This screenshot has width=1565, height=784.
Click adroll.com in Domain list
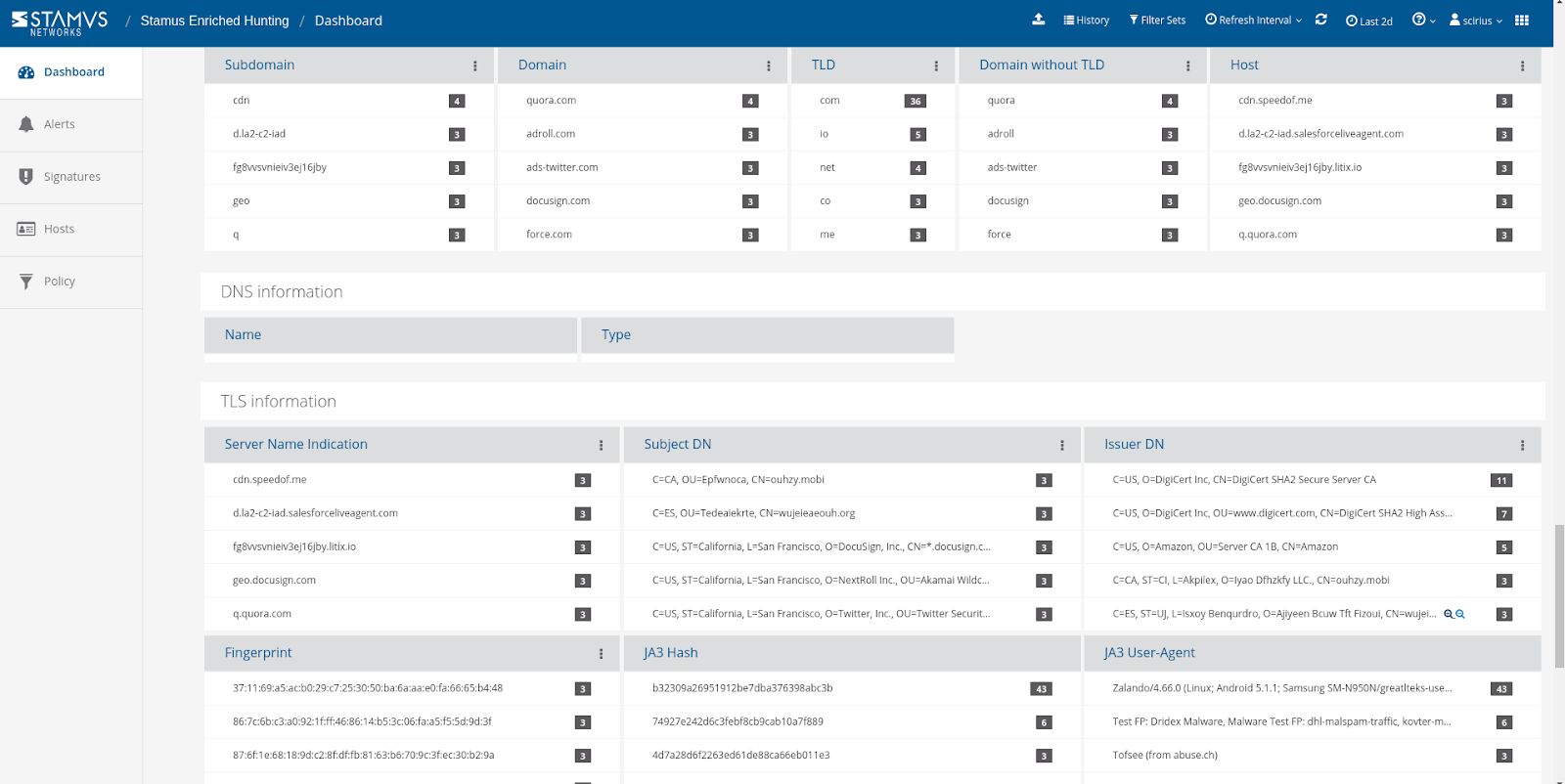coord(551,134)
